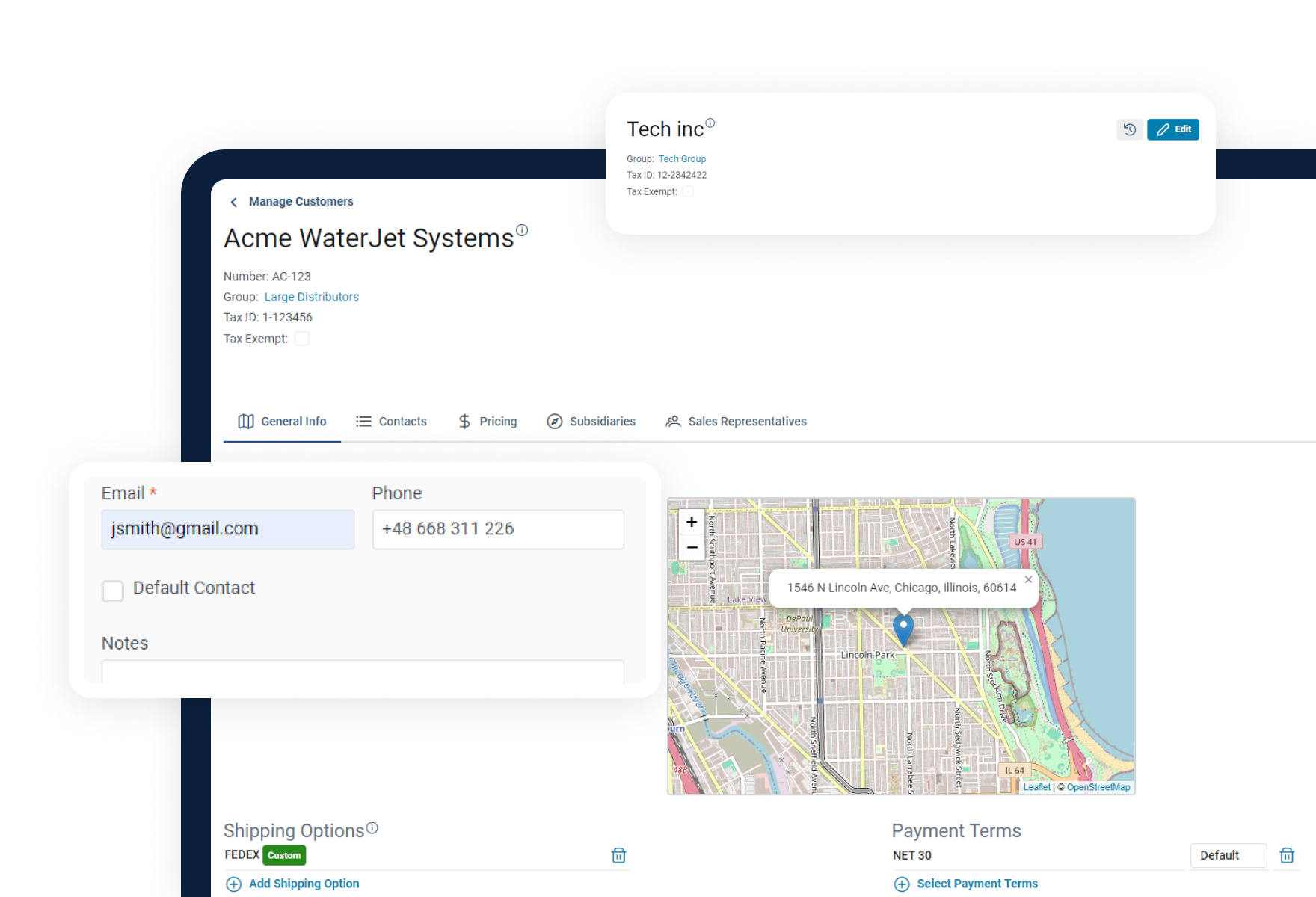Open the Tech Group link

coord(682,159)
